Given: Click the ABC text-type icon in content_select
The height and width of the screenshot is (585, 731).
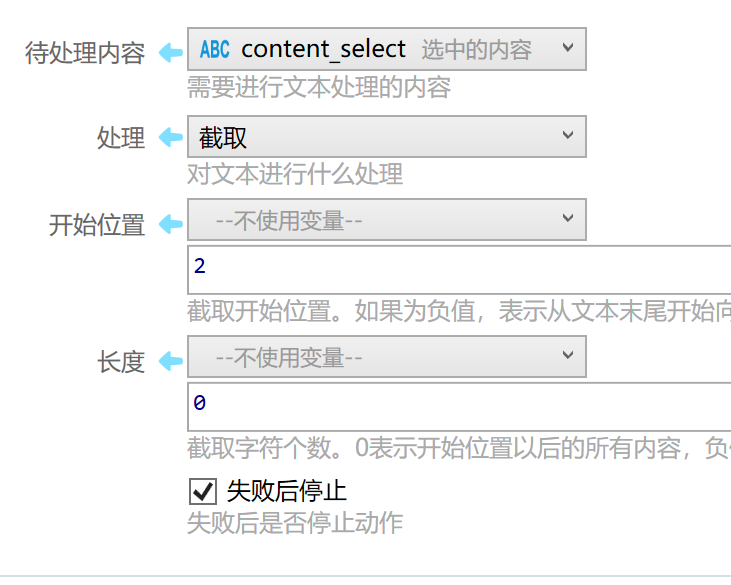Looking at the screenshot, I should [x=214, y=49].
